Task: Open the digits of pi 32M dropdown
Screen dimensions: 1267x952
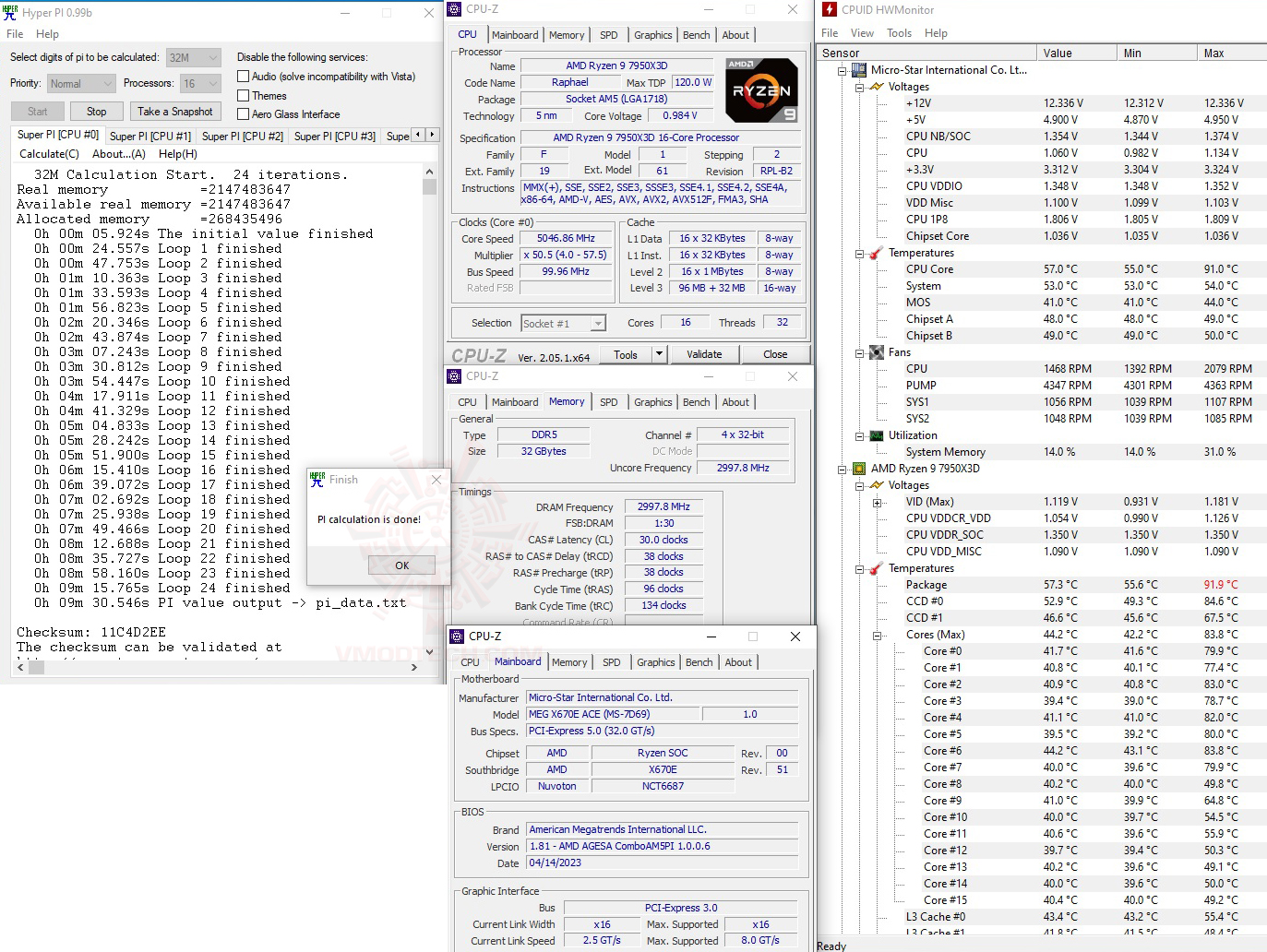Action: [194, 57]
